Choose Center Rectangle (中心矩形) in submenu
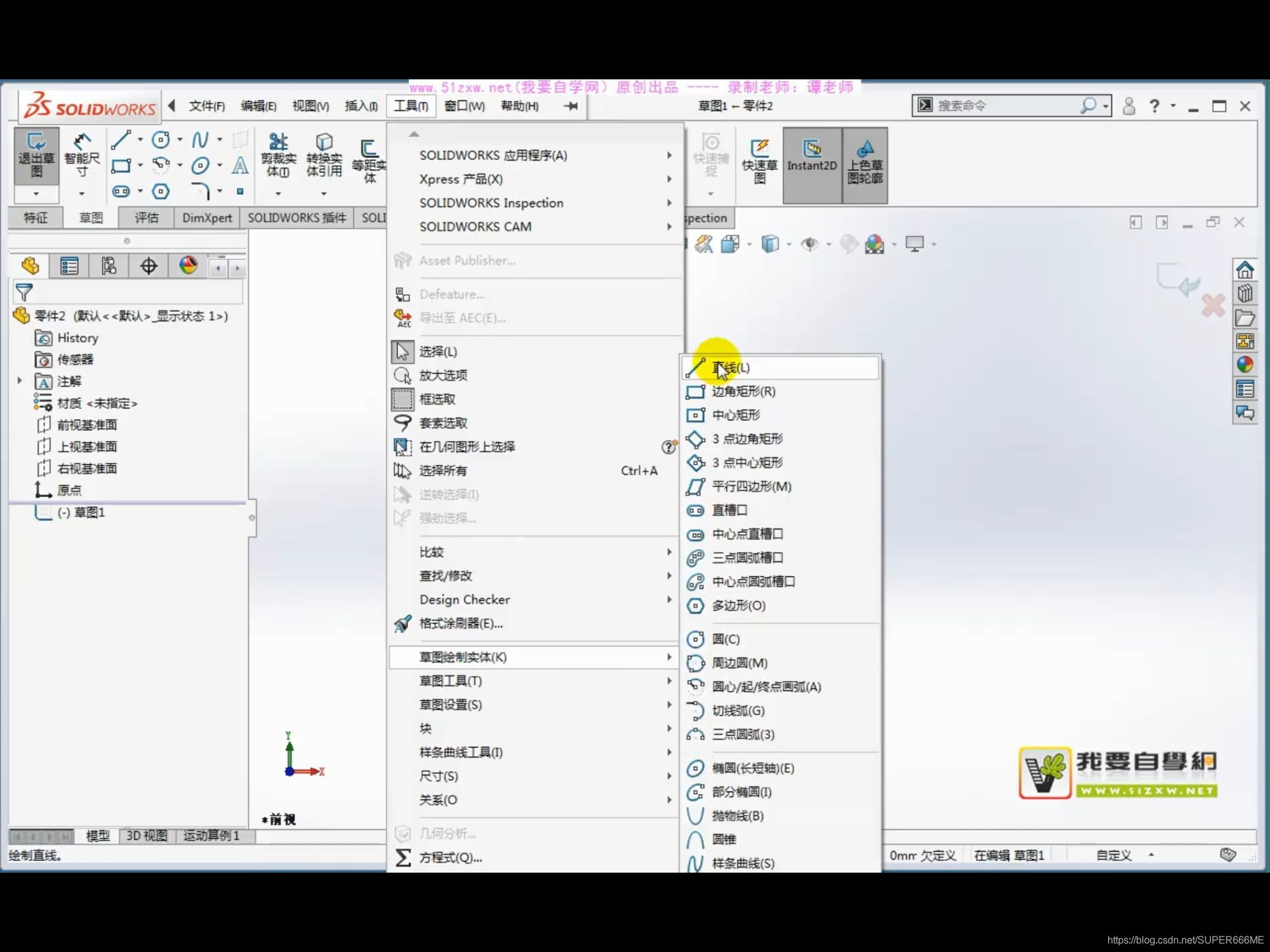This screenshot has height=952, width=1270. (735, 415)
